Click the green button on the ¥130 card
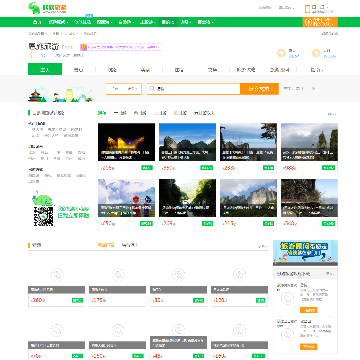360x360 pixels. 260,300
